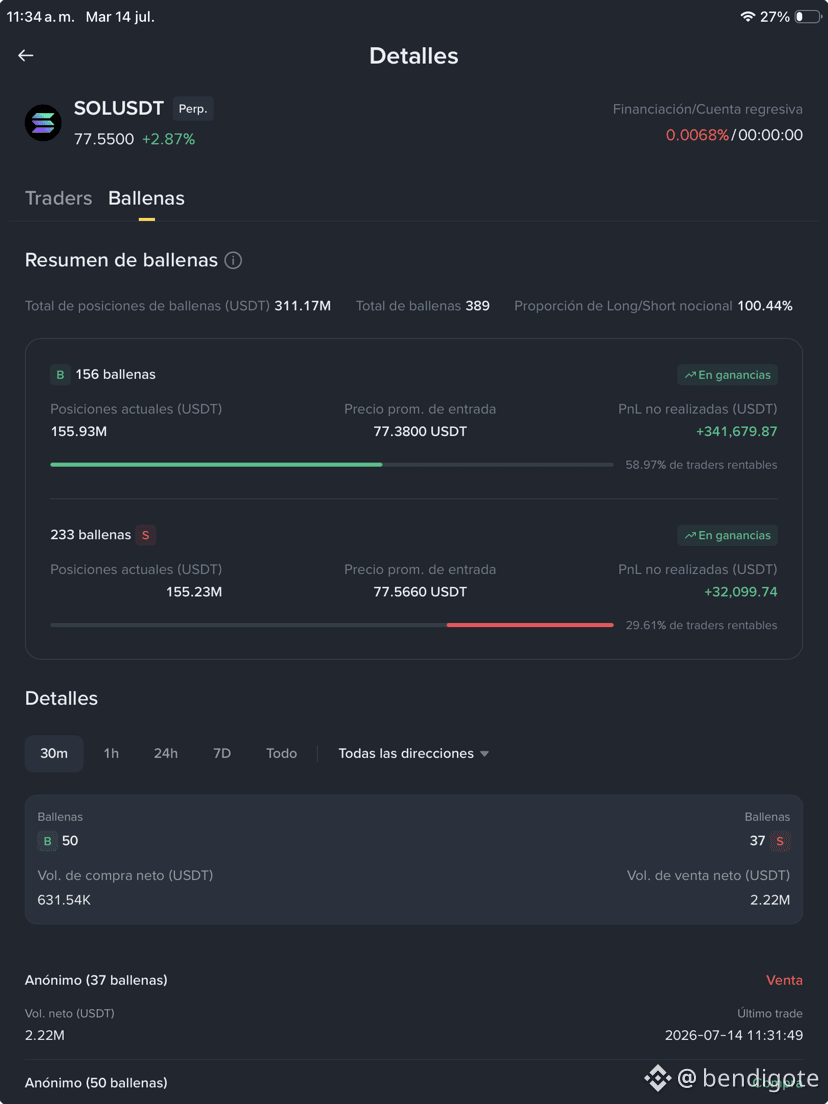Select the 24h time filter
This screenshot has height=1104, width=828.
click(166, 753)
